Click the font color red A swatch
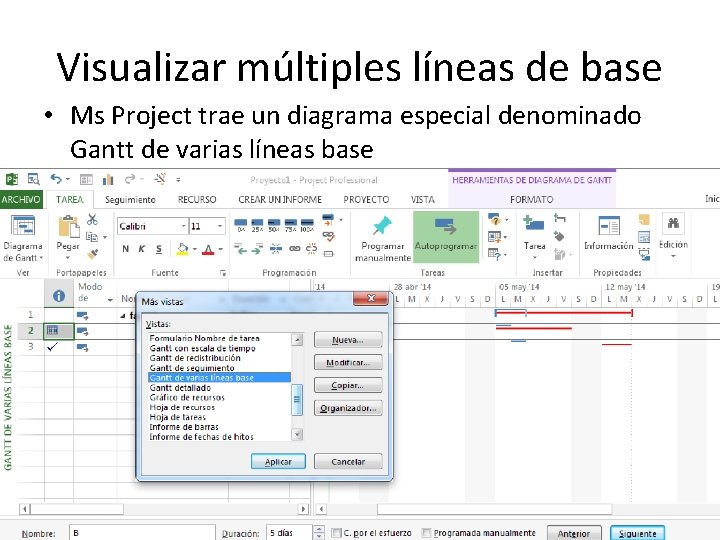Image resolution: width=720 pixels, height=540 pixels. pos(208,249)
